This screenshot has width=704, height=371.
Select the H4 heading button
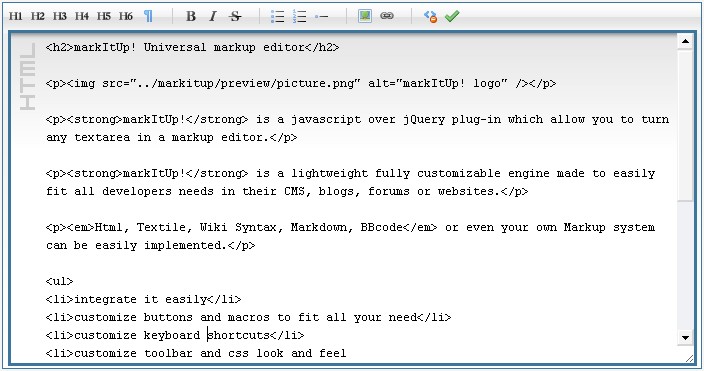[x=81, y=17]
